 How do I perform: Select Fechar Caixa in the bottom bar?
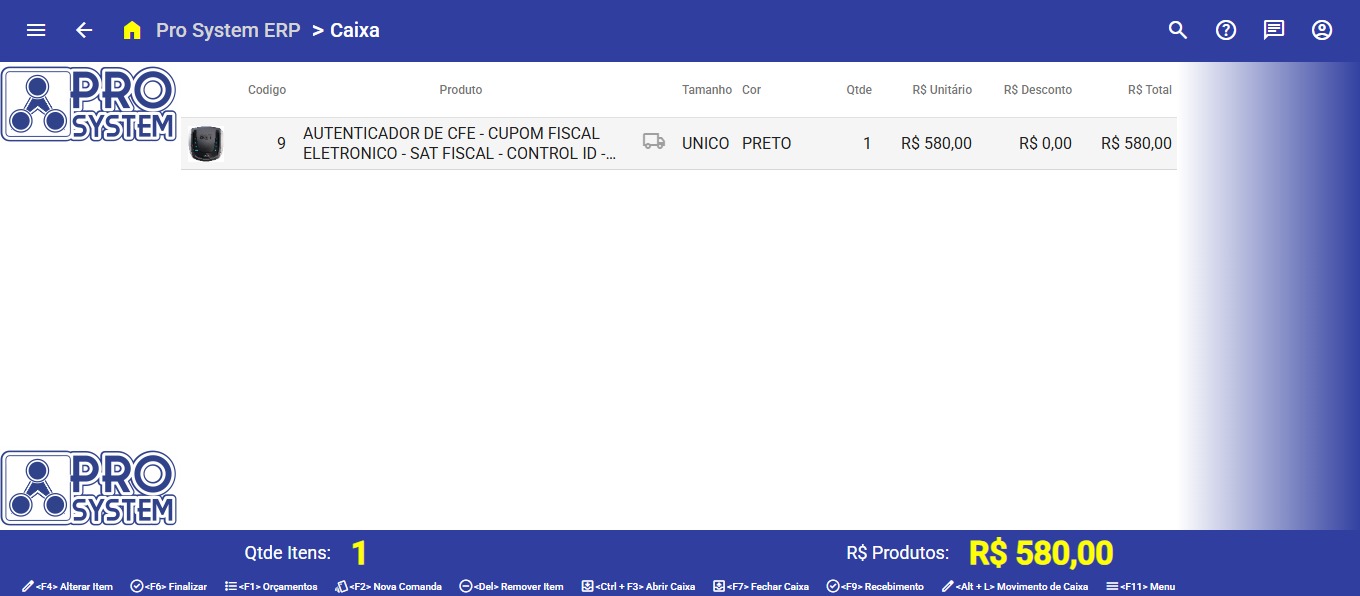click(x=761, y=586)
